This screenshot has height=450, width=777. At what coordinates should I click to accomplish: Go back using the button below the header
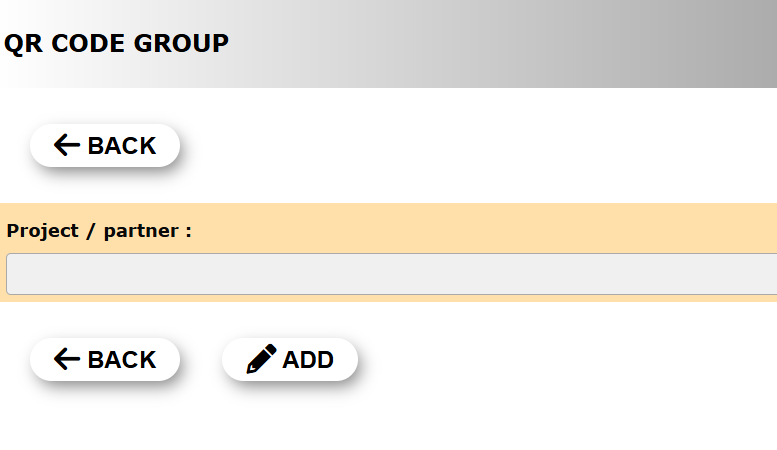point(105,146)
